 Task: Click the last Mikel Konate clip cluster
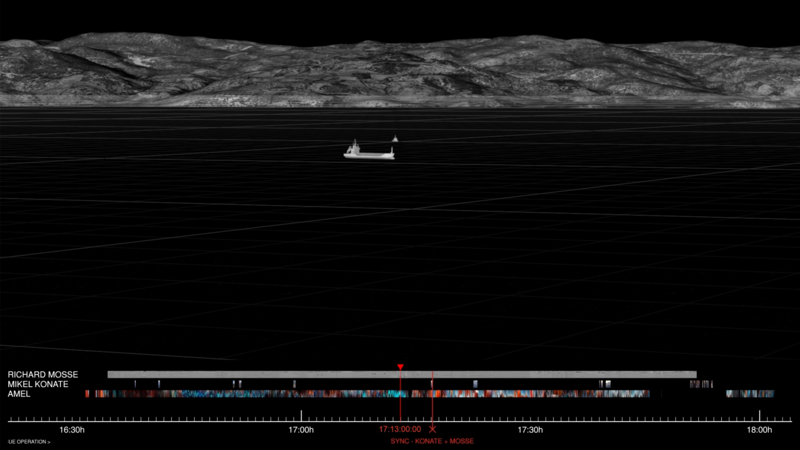(x=700, y=384)
